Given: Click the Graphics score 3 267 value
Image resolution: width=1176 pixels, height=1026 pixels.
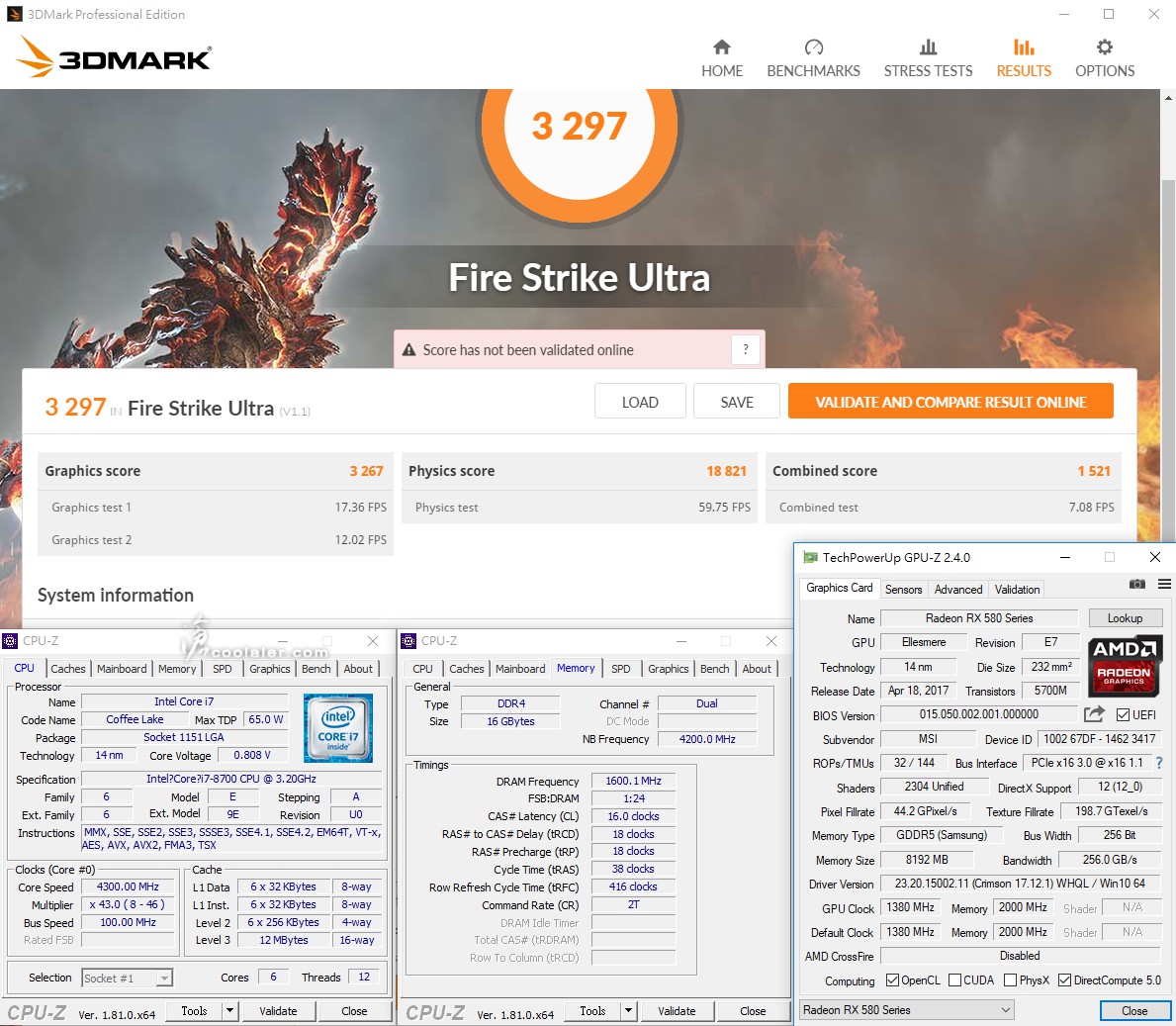Looking at the screenshot, I should 366,471.
